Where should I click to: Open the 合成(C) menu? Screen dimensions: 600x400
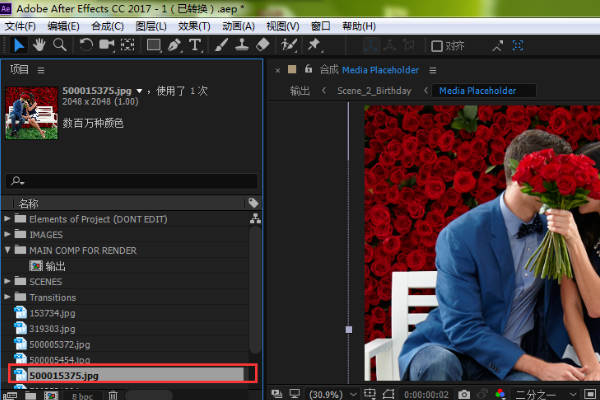[x=107, y=25]
